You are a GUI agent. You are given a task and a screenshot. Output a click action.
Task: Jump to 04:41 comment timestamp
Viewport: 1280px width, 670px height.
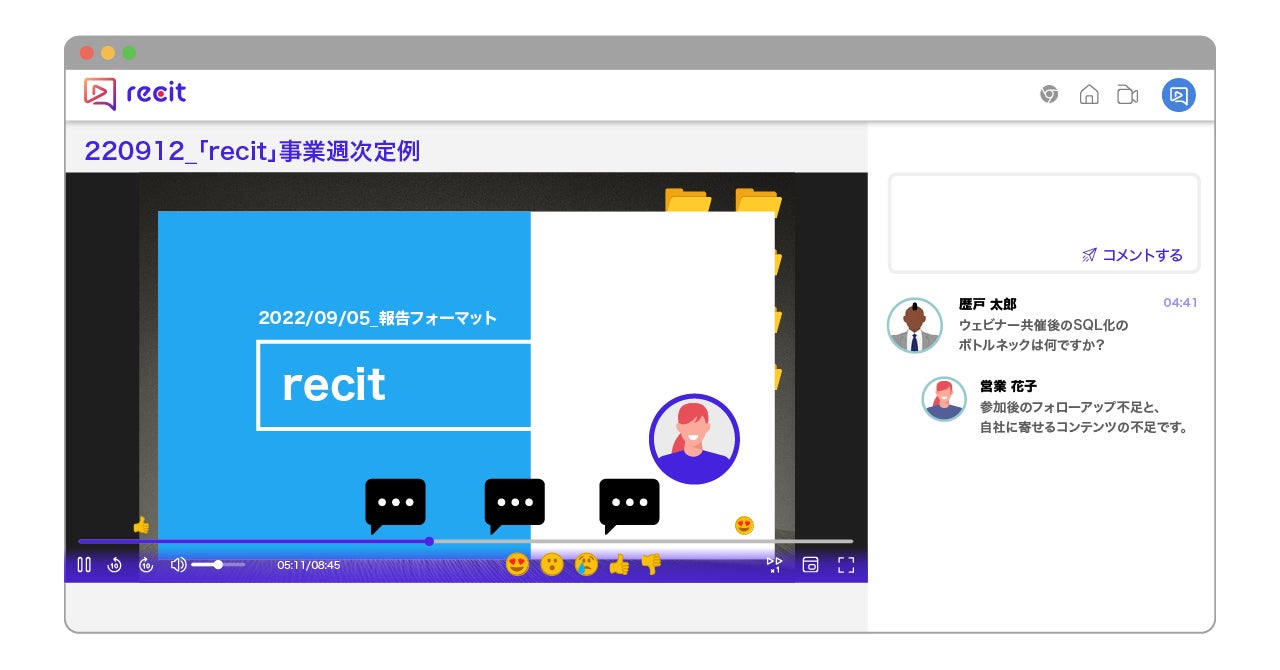pyautogui.click(x=1180, y=303)
